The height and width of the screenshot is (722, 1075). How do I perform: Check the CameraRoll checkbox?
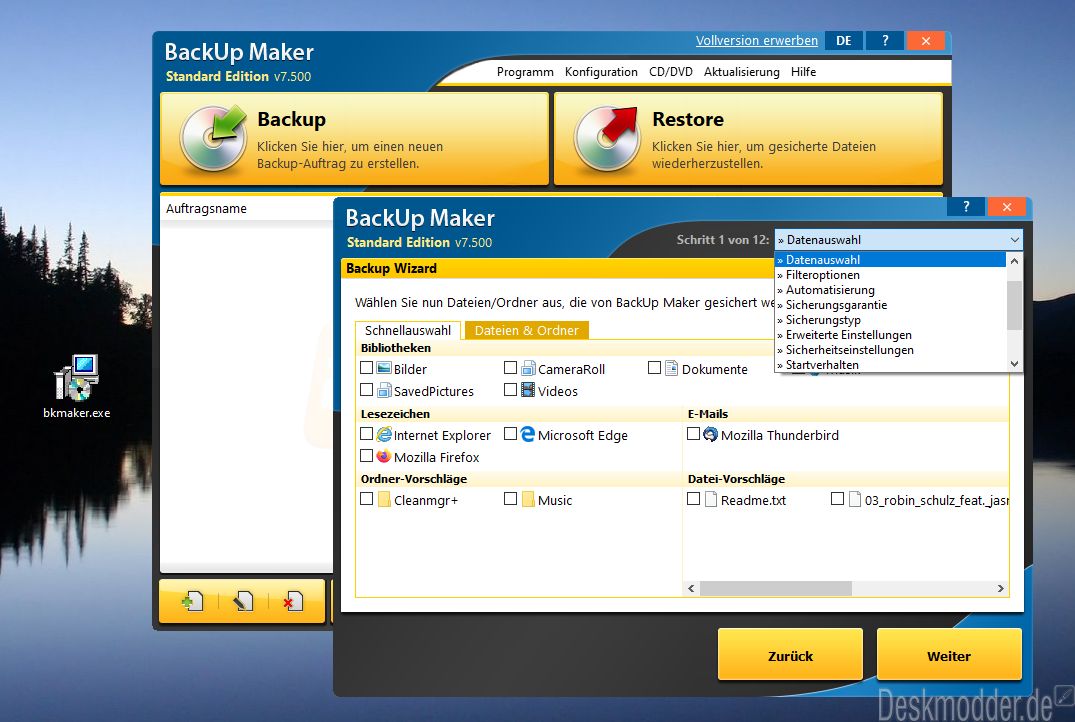[510, 368]
